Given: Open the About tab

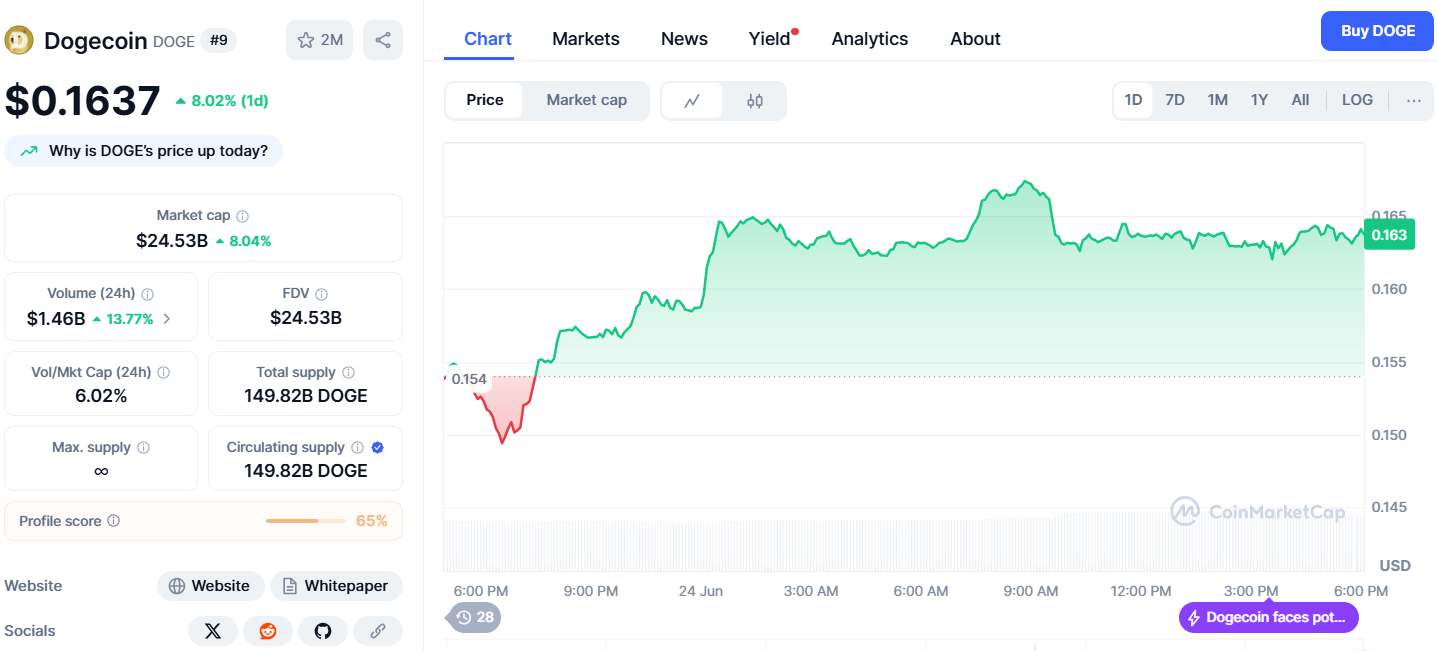Looking at the screenshot, I should (x=975, y=39).
